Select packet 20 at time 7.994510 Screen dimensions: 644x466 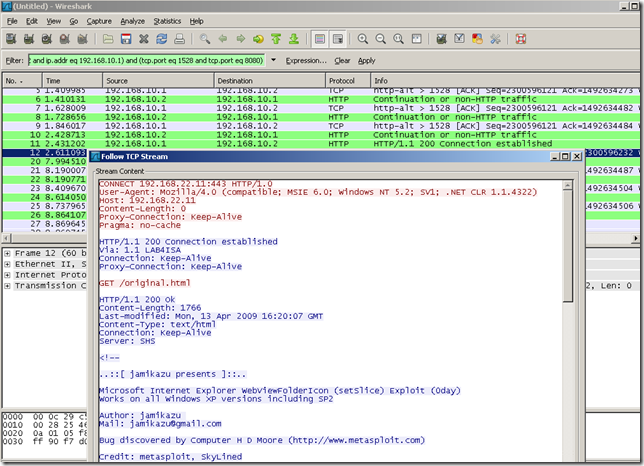45,161
